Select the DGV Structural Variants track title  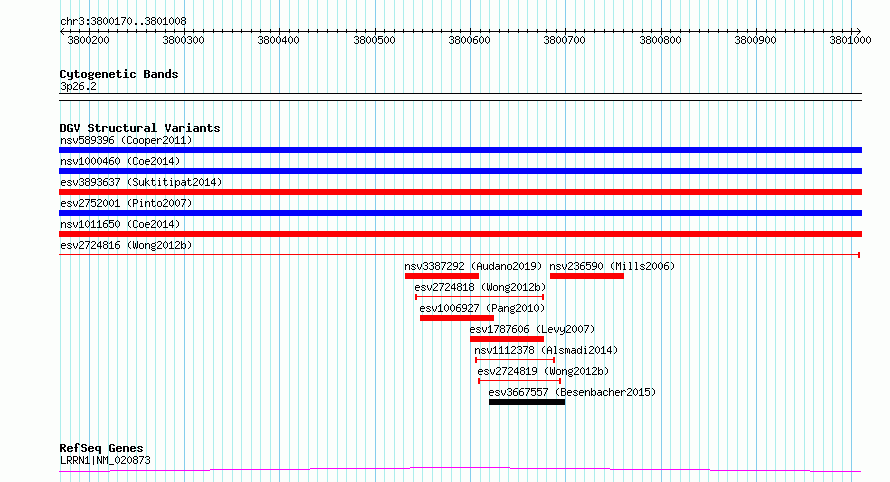tap(140, 128)
